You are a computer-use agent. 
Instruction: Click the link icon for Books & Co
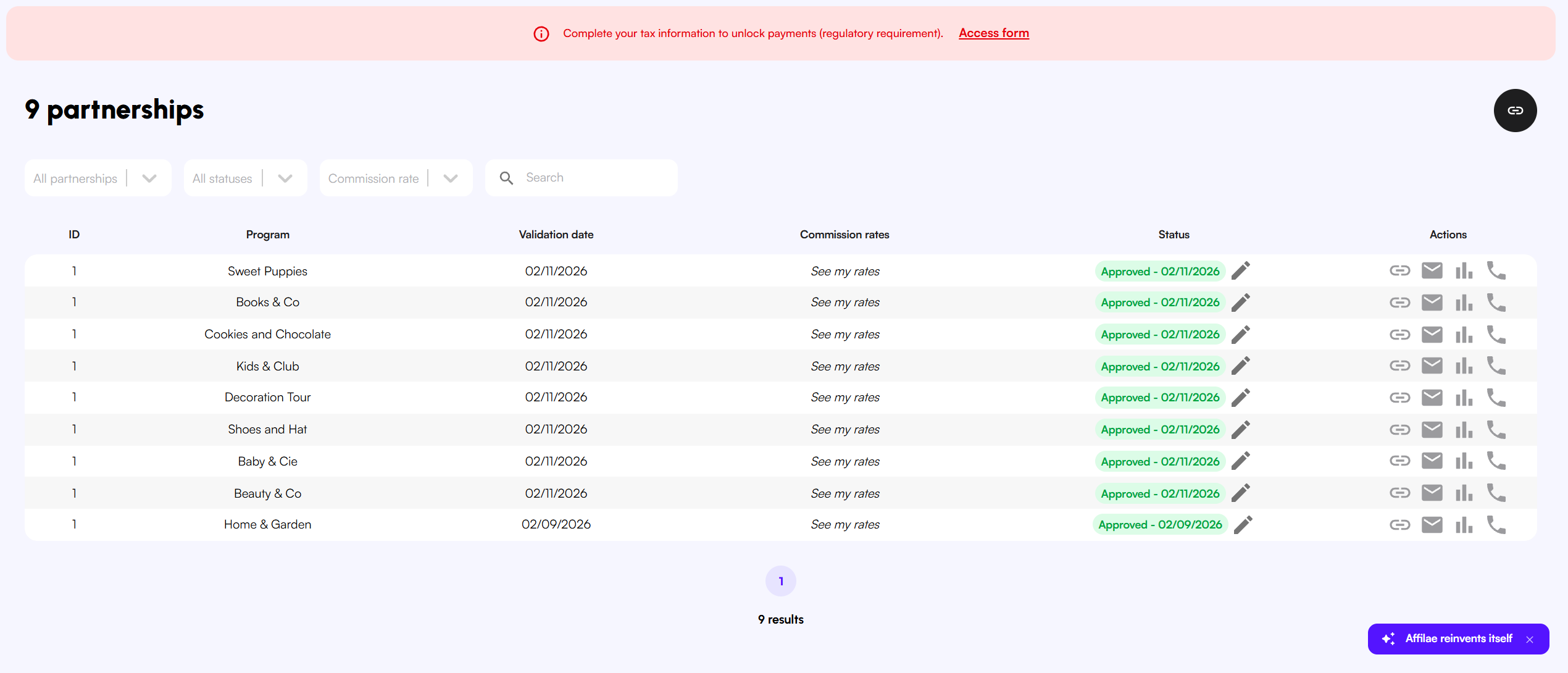1399,303
